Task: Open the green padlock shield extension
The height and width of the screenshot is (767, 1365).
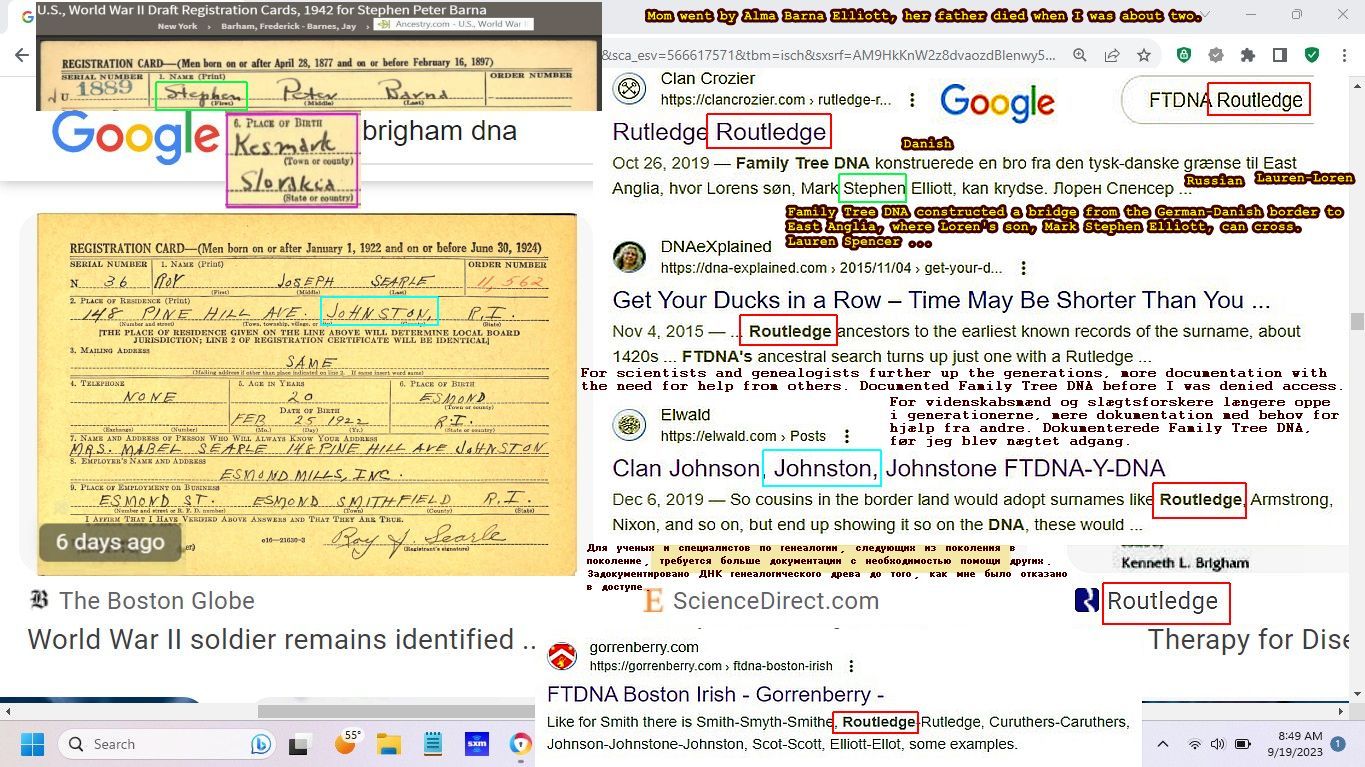Action: (x=1184, y=55)
